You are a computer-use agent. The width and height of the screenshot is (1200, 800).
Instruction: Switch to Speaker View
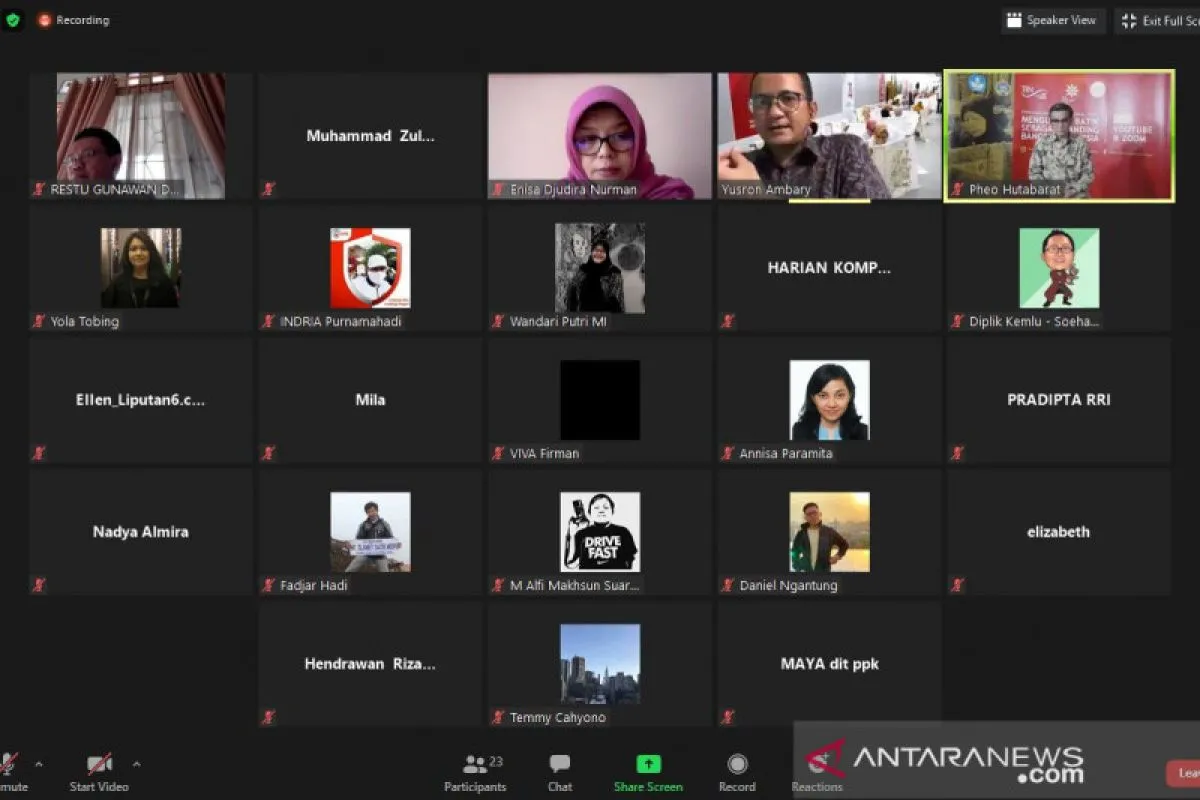1052,20
